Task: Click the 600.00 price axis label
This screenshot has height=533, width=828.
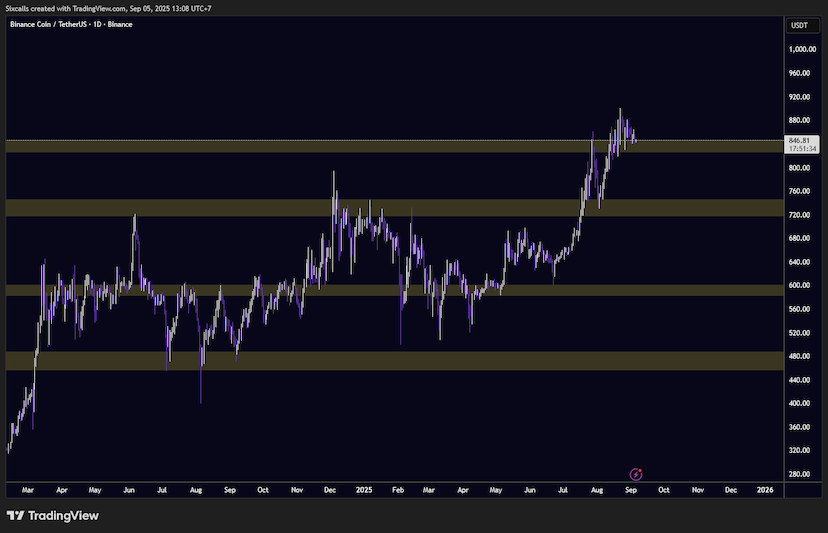Action: pyautogui.click(x=799, y=285)
